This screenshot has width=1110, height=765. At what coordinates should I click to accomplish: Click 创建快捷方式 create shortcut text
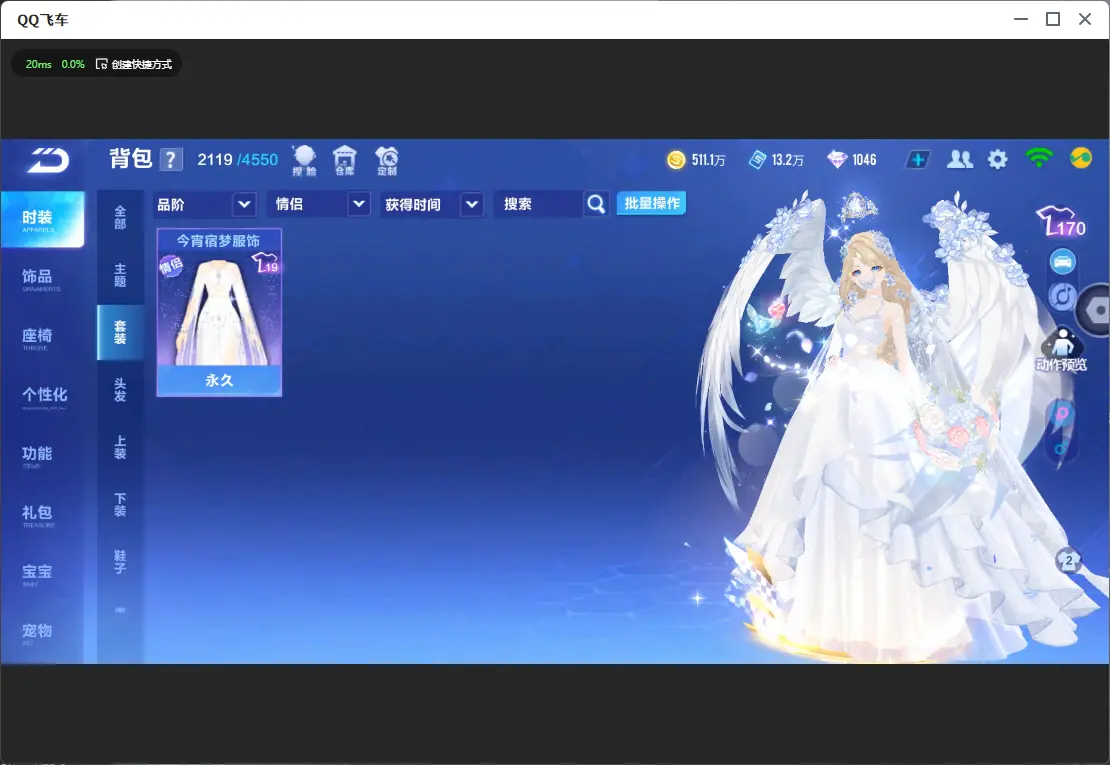(142, 64)
